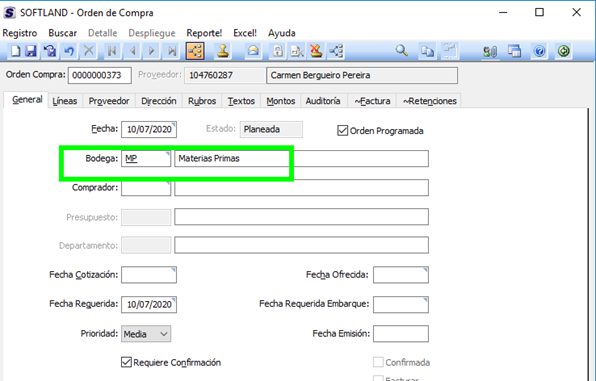596x381 pixels.
Task: Click the Softland S logo in title bar
Action: [x=10, y=13]
